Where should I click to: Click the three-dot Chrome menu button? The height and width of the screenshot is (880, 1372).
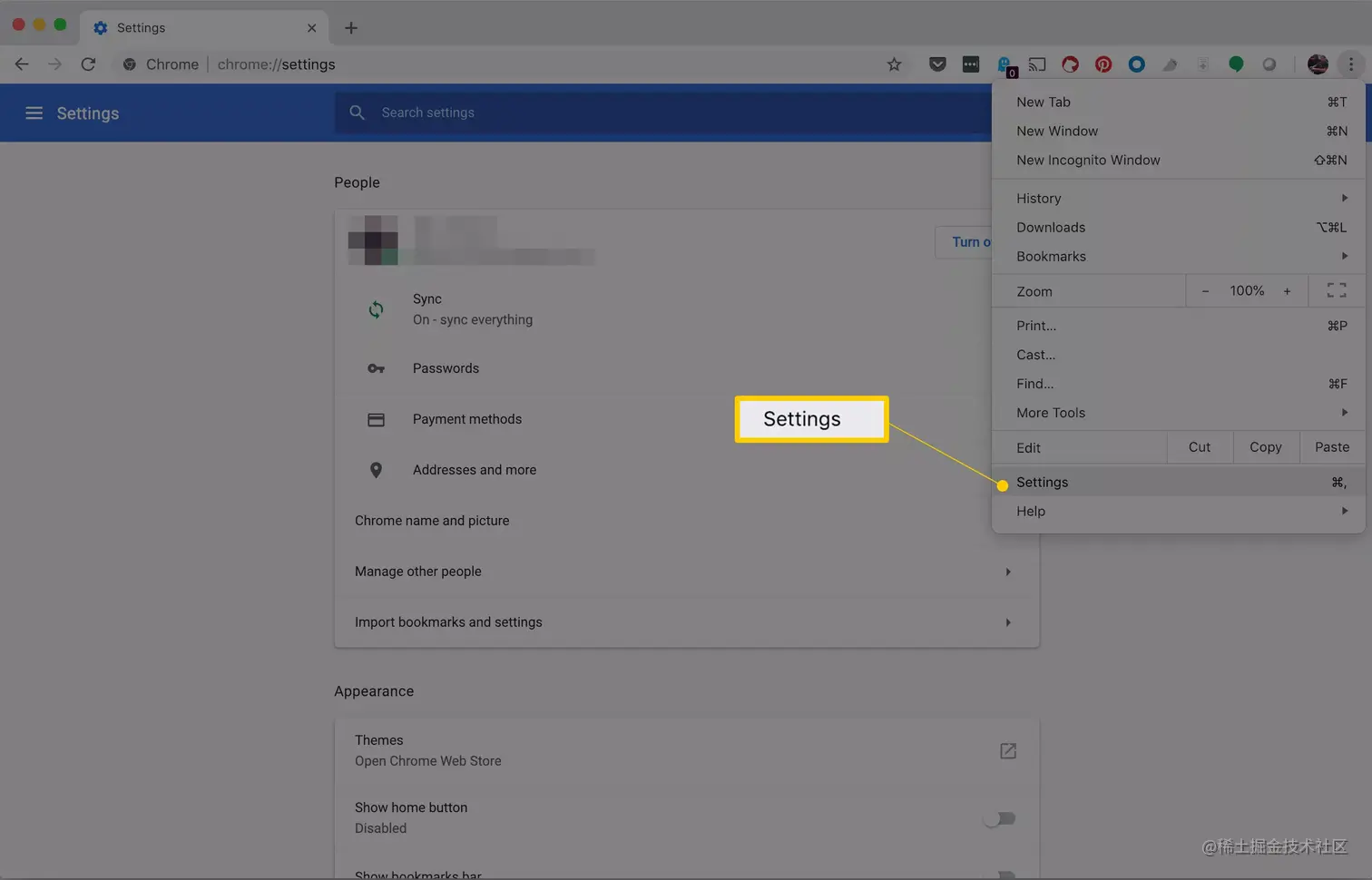[x=1351, y=64]
